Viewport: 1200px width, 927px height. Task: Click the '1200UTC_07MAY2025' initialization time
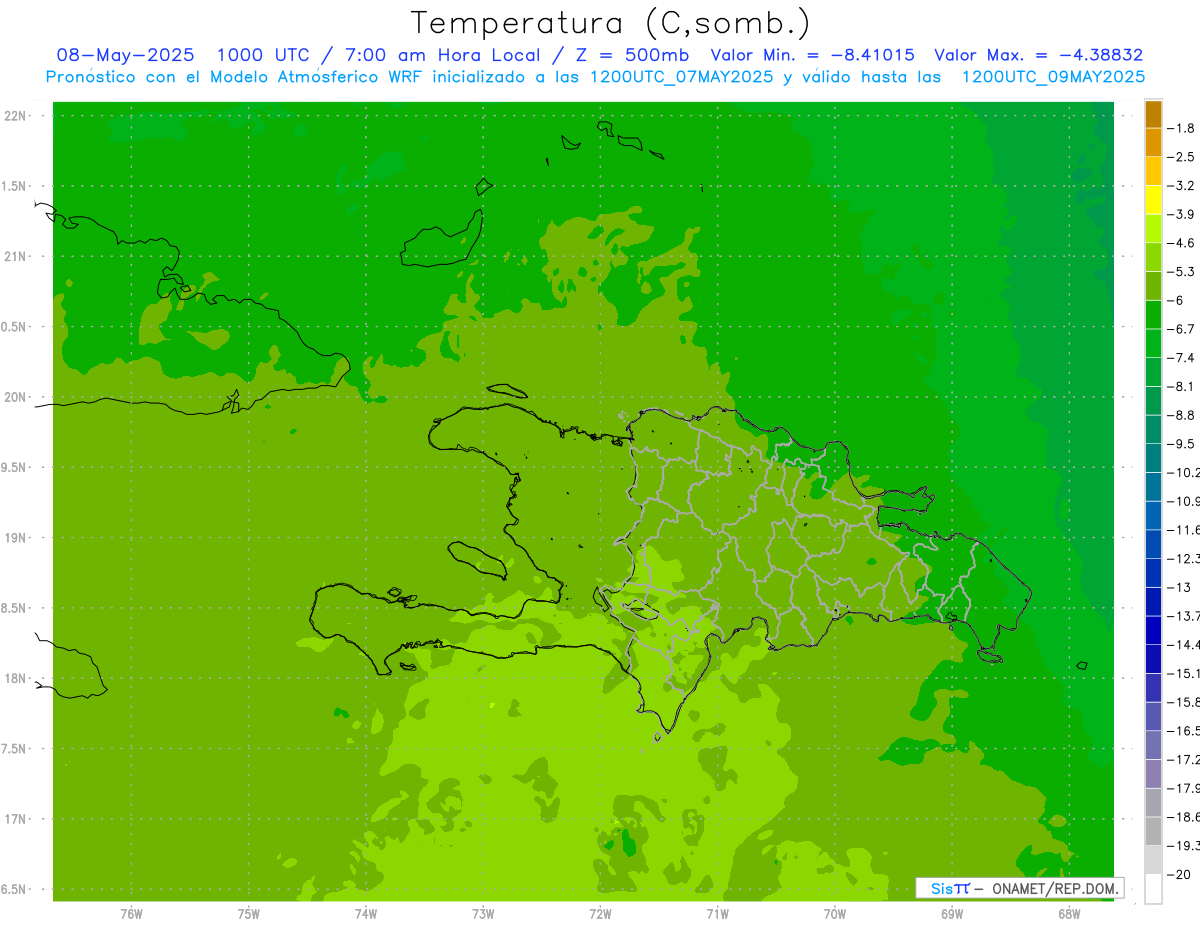click(681, 77)
